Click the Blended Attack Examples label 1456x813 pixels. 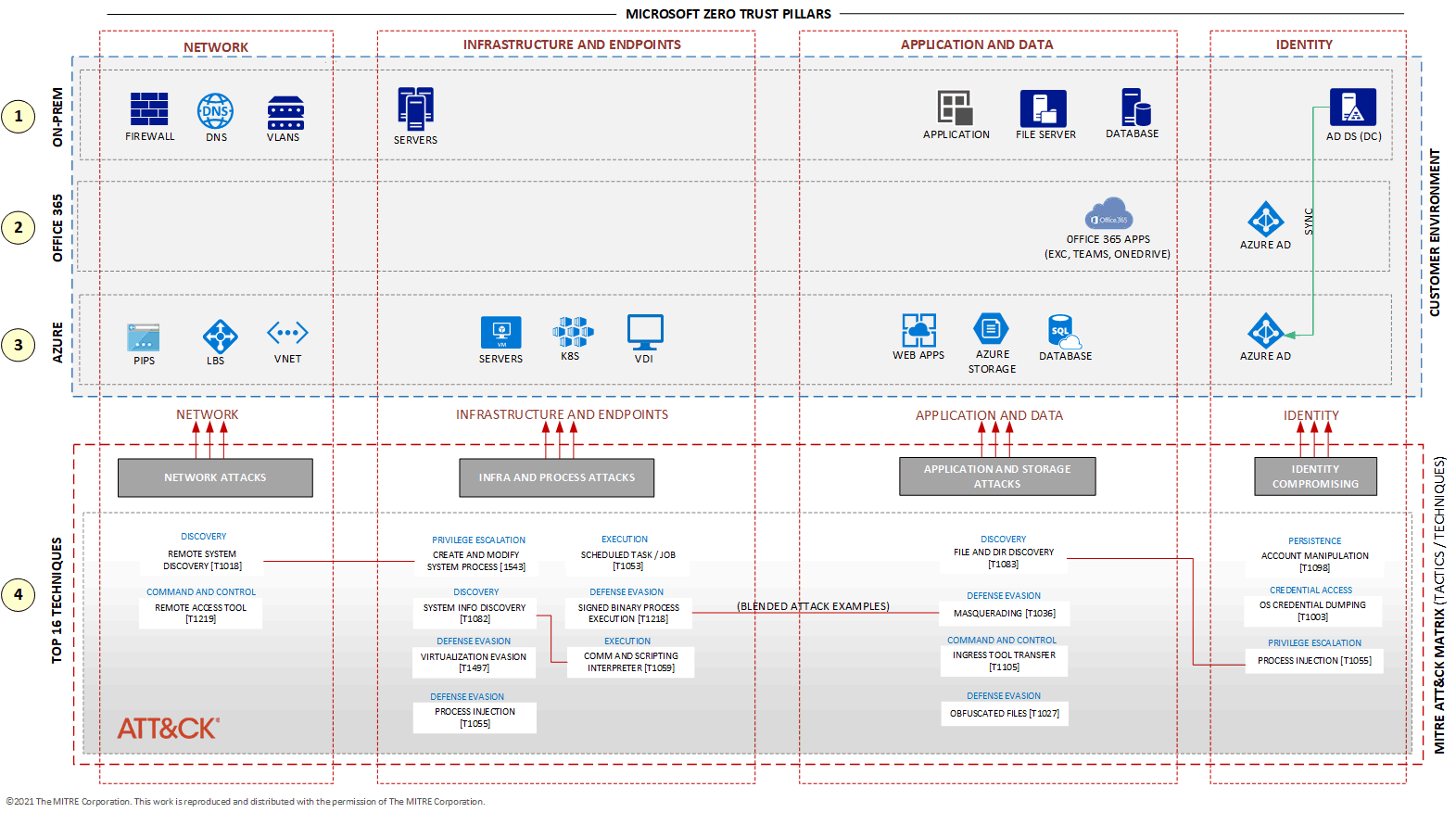(813, 606)
